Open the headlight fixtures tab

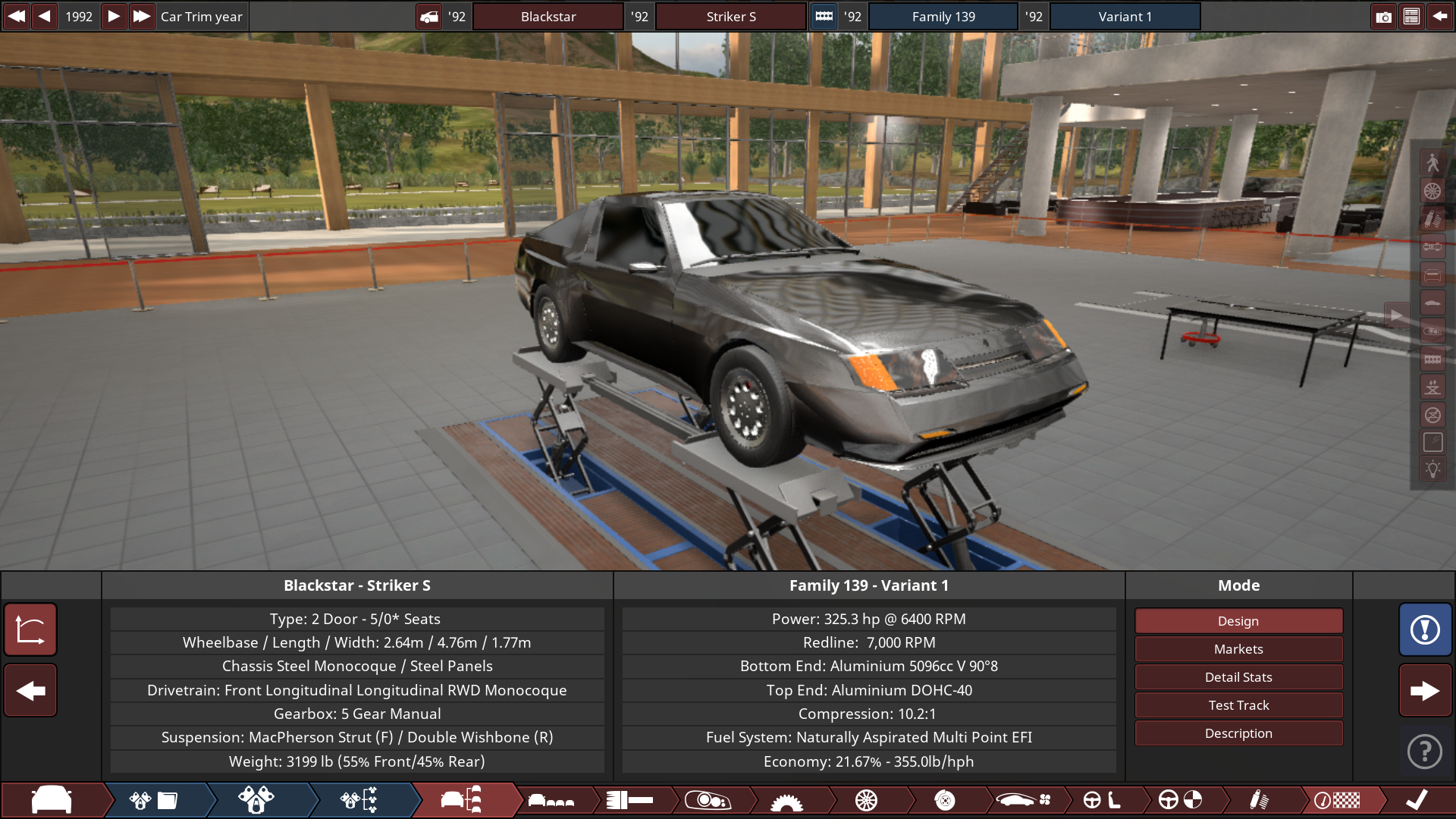(x=708, y=800)
